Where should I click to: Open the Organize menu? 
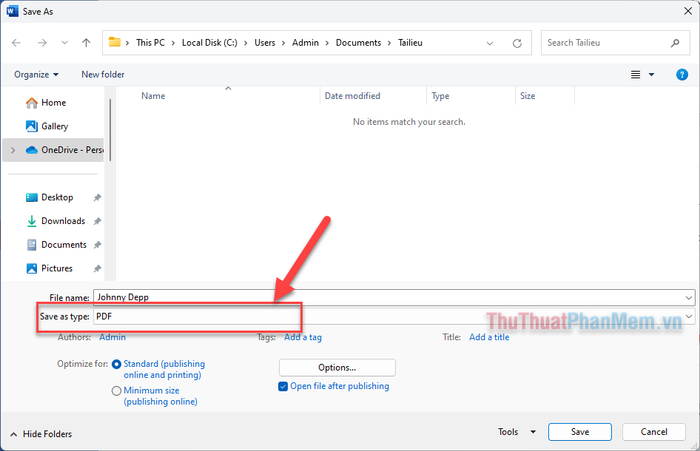(36, 75)
